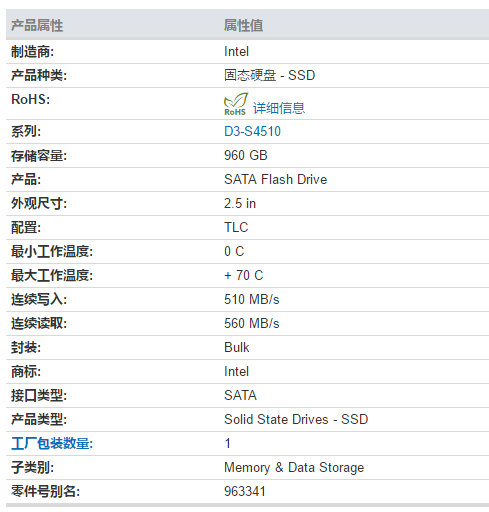The height and width of the screenshot is (512, 489).
Task: Select the Memory & Data Storage subcategory
Action: 294,467
